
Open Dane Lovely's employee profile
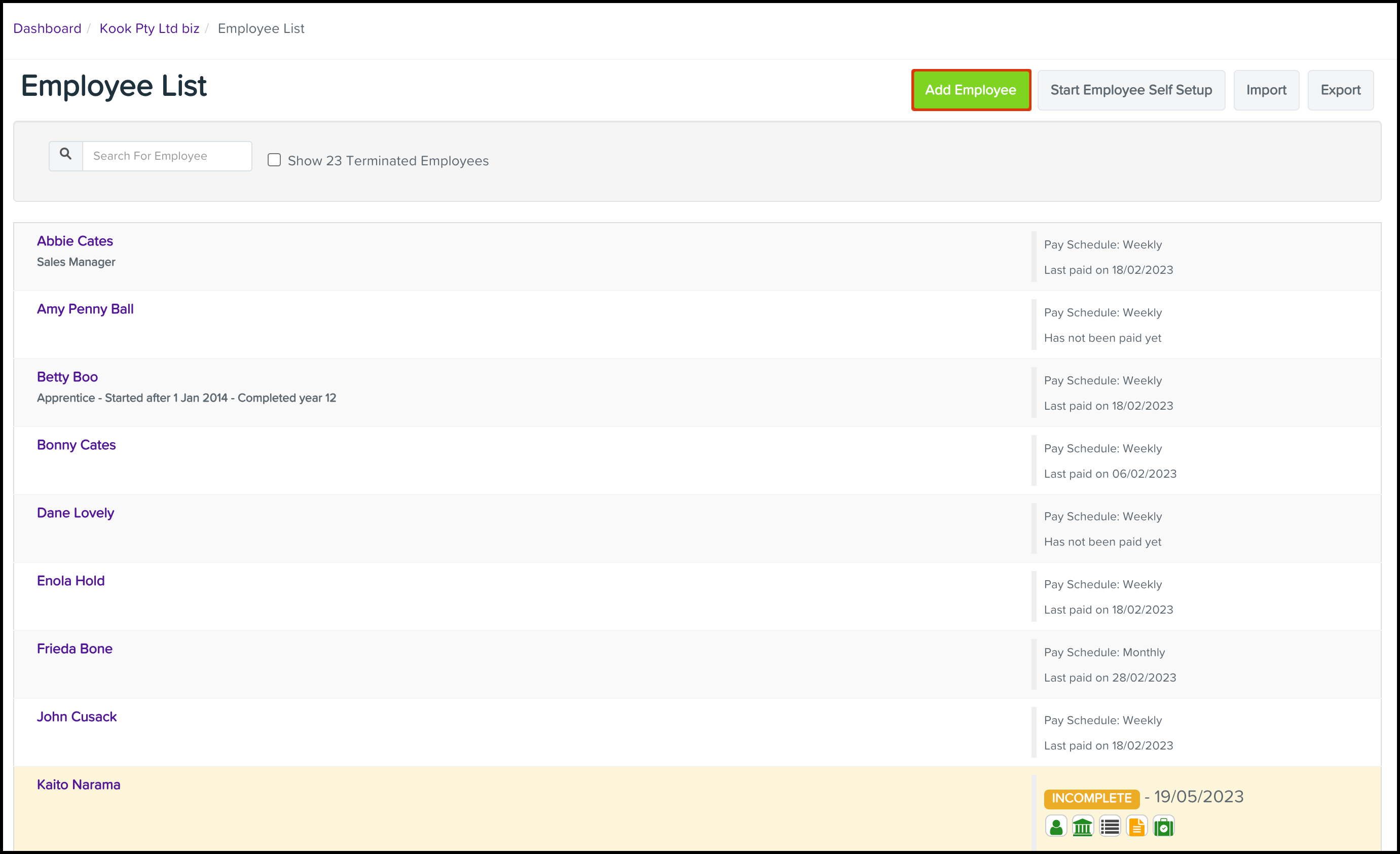pos(76,512)
